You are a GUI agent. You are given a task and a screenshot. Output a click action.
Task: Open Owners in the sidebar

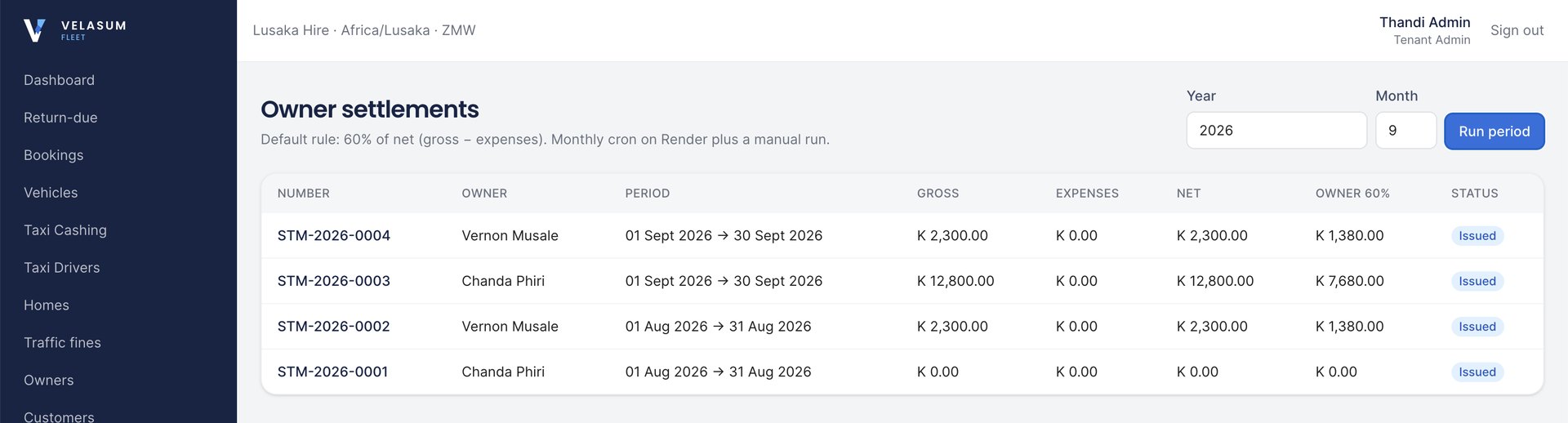tap(48, 381)
